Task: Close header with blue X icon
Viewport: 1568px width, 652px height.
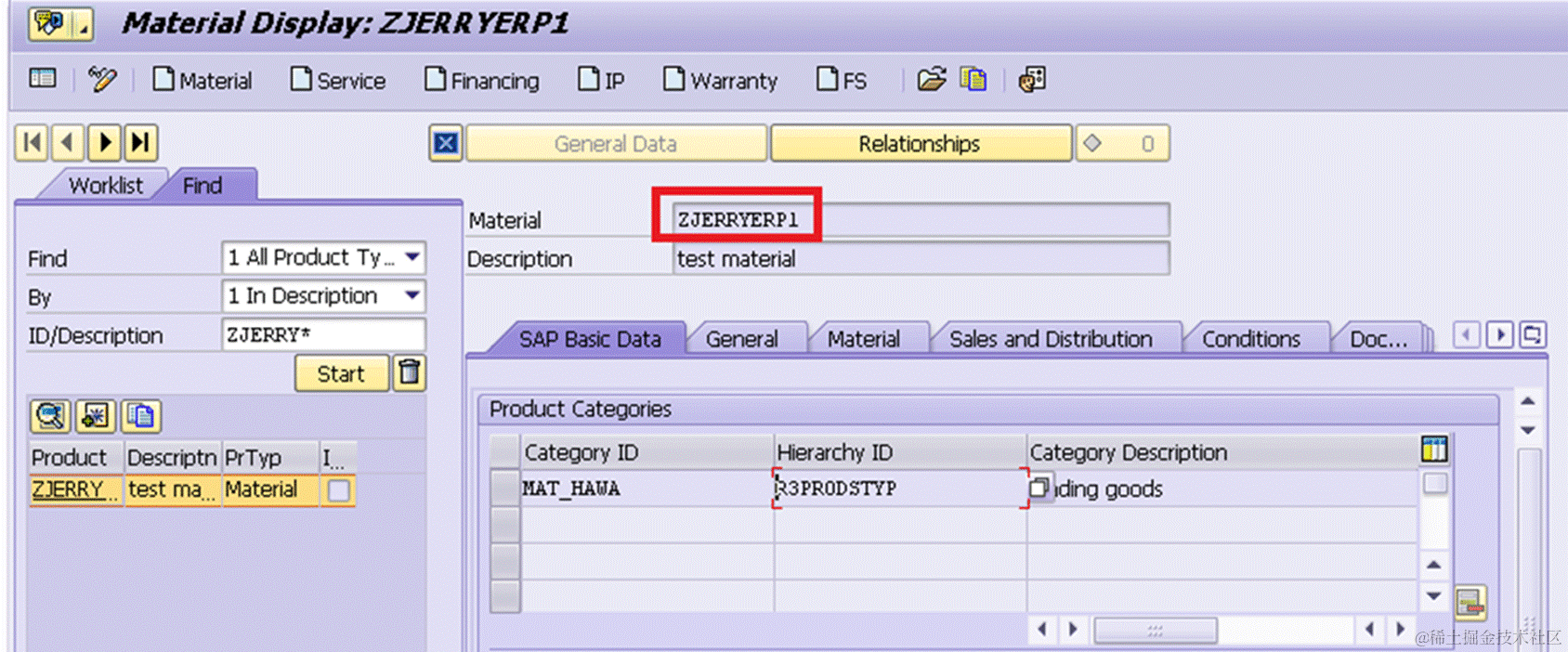Action: click(x=446, y=143)
